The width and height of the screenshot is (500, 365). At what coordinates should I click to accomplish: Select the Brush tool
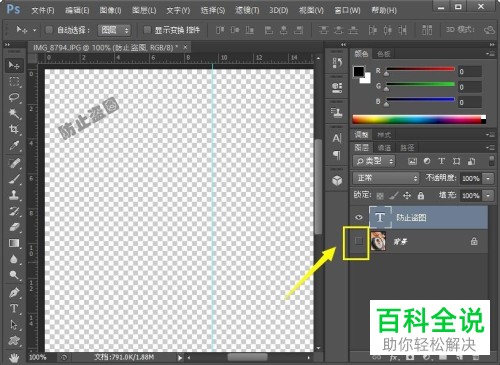[x=14, y=179]
